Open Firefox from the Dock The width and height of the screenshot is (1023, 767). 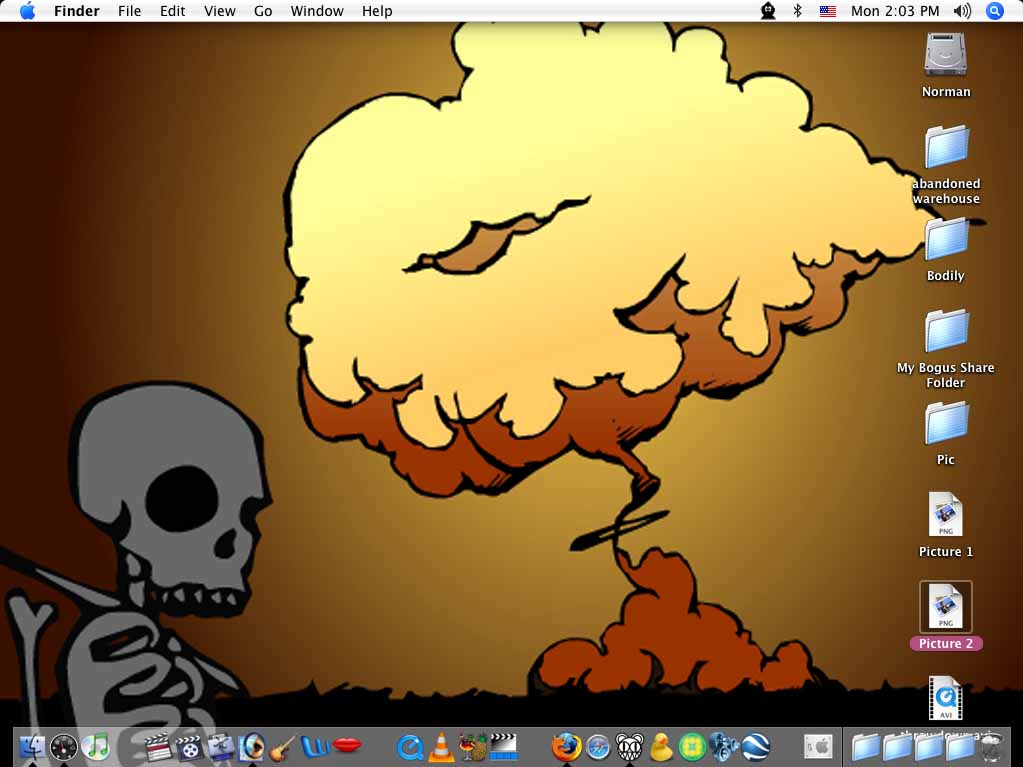coord(566,747)
